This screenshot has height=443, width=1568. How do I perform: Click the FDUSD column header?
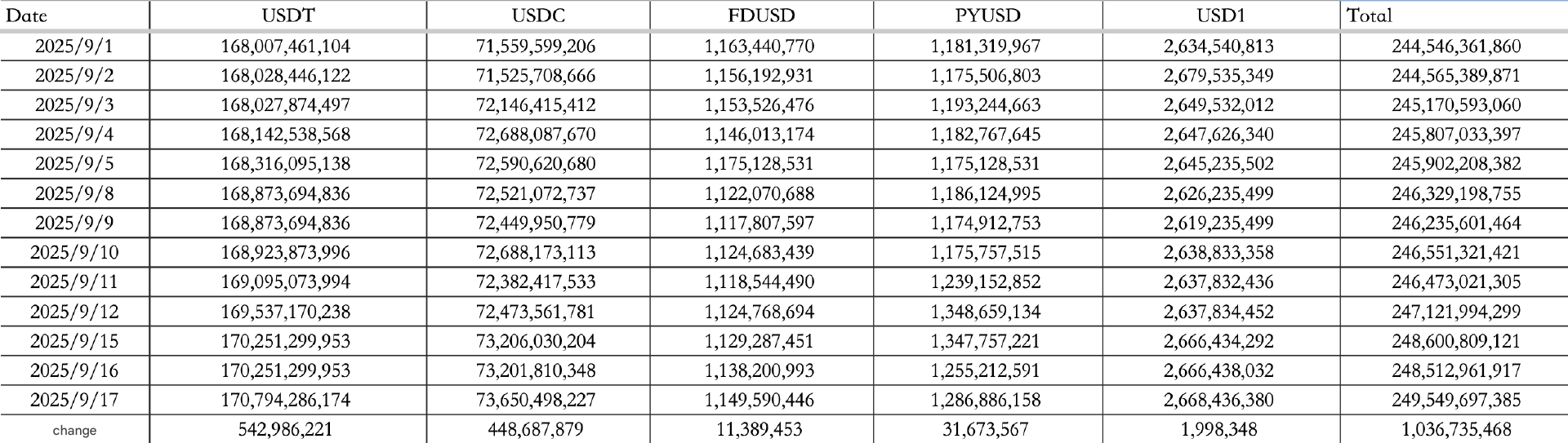point(761,16)
